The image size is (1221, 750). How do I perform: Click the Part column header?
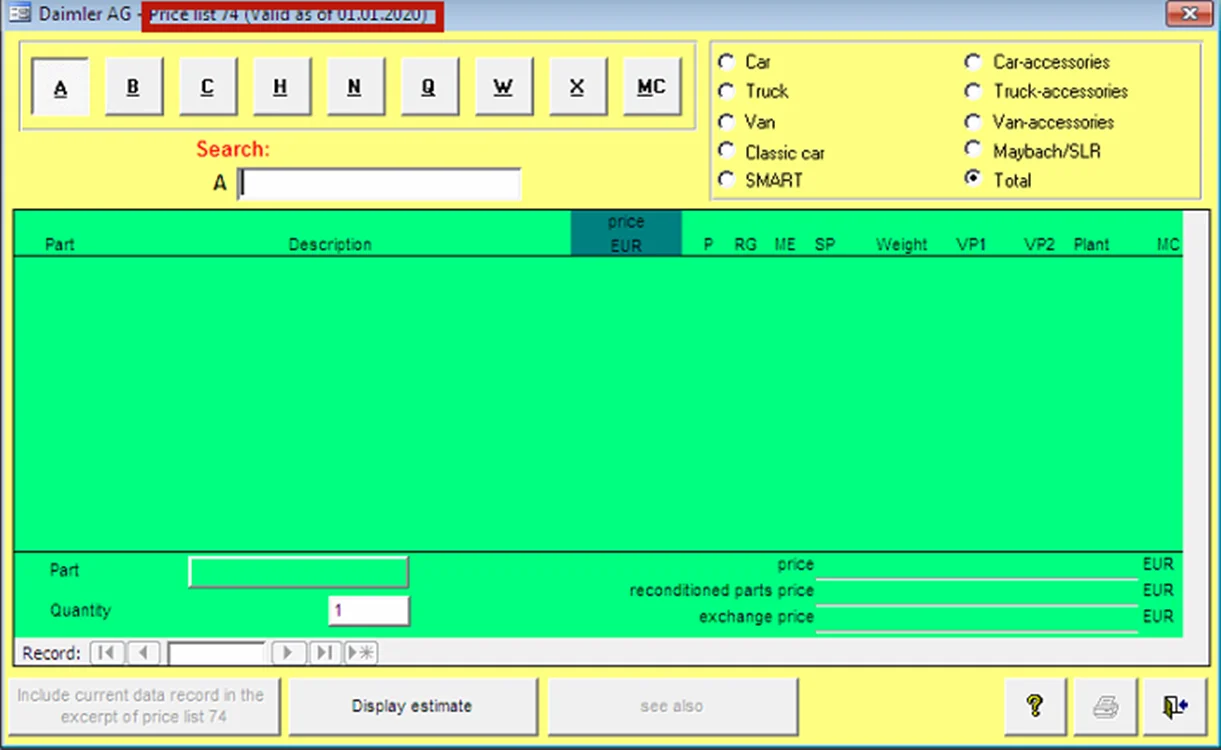pos(60,244)
